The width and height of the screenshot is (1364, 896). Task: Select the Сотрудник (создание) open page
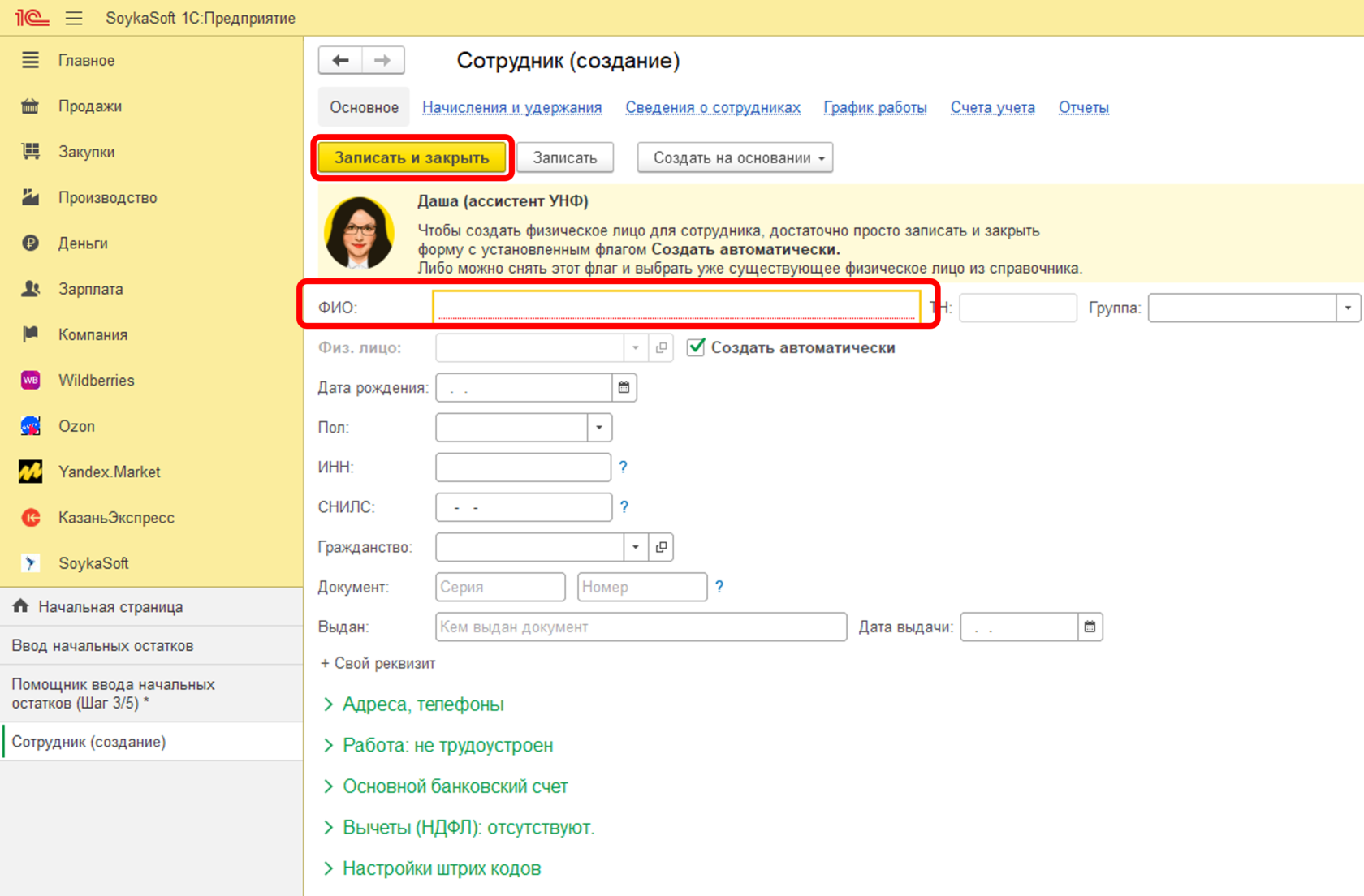152,742
